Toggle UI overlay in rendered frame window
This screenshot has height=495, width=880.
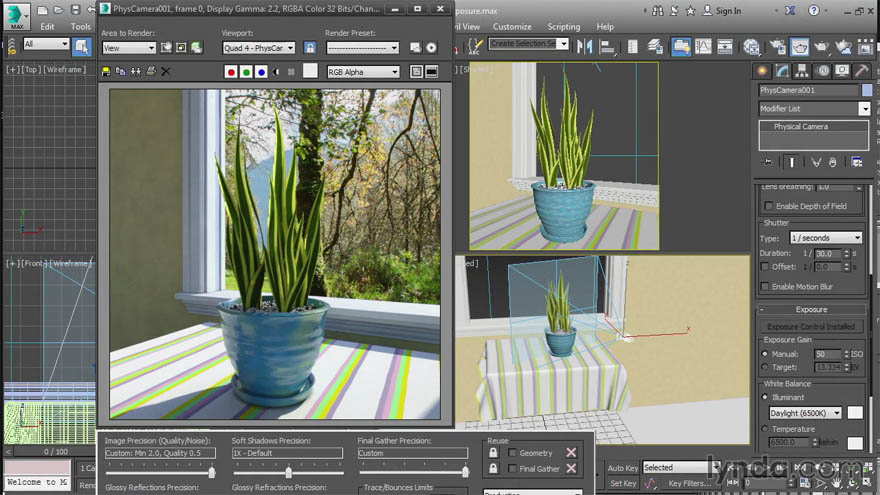[416, 72]
